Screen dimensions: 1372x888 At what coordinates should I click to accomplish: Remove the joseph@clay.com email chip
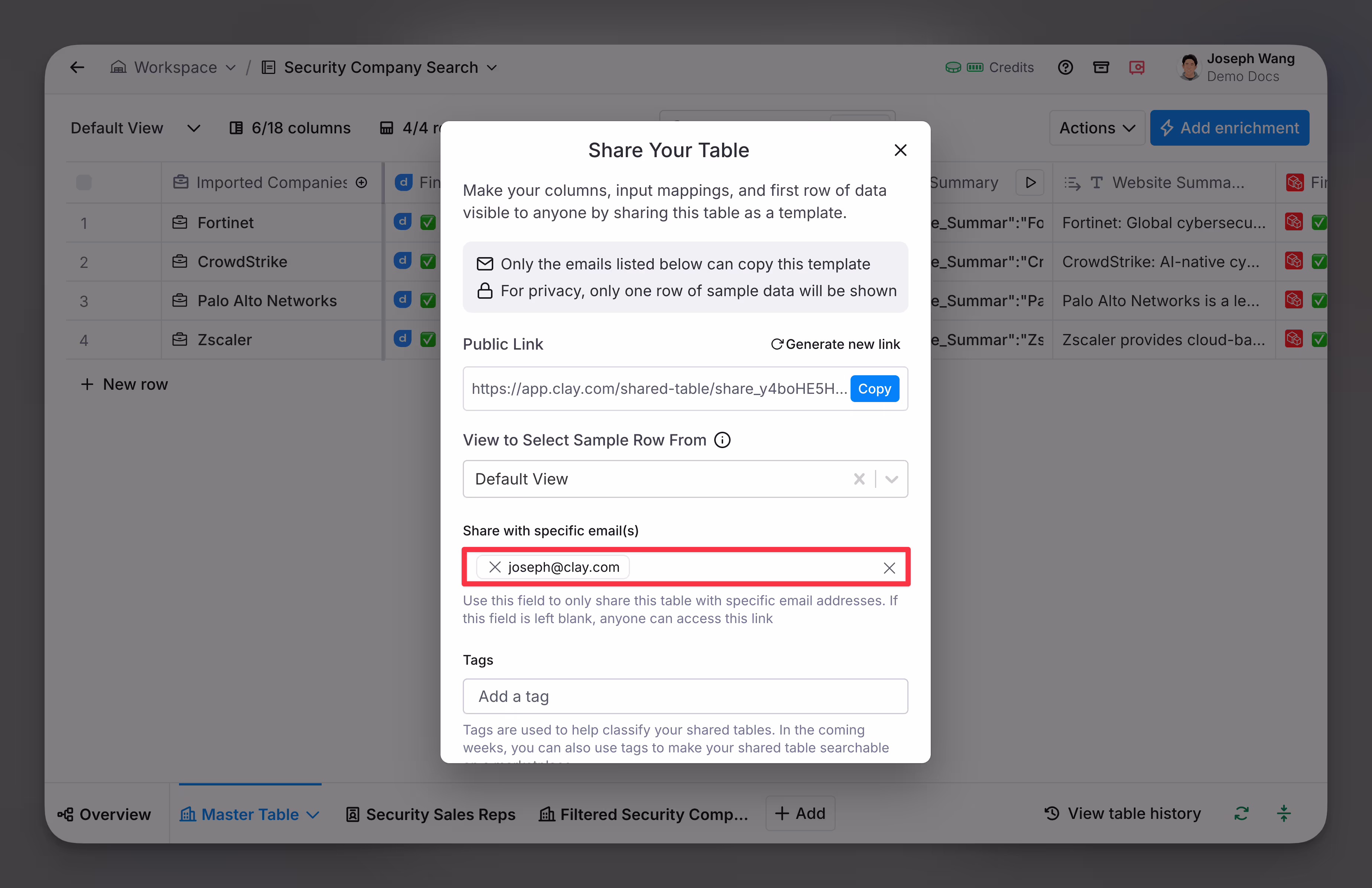click(x=494, y=567)
